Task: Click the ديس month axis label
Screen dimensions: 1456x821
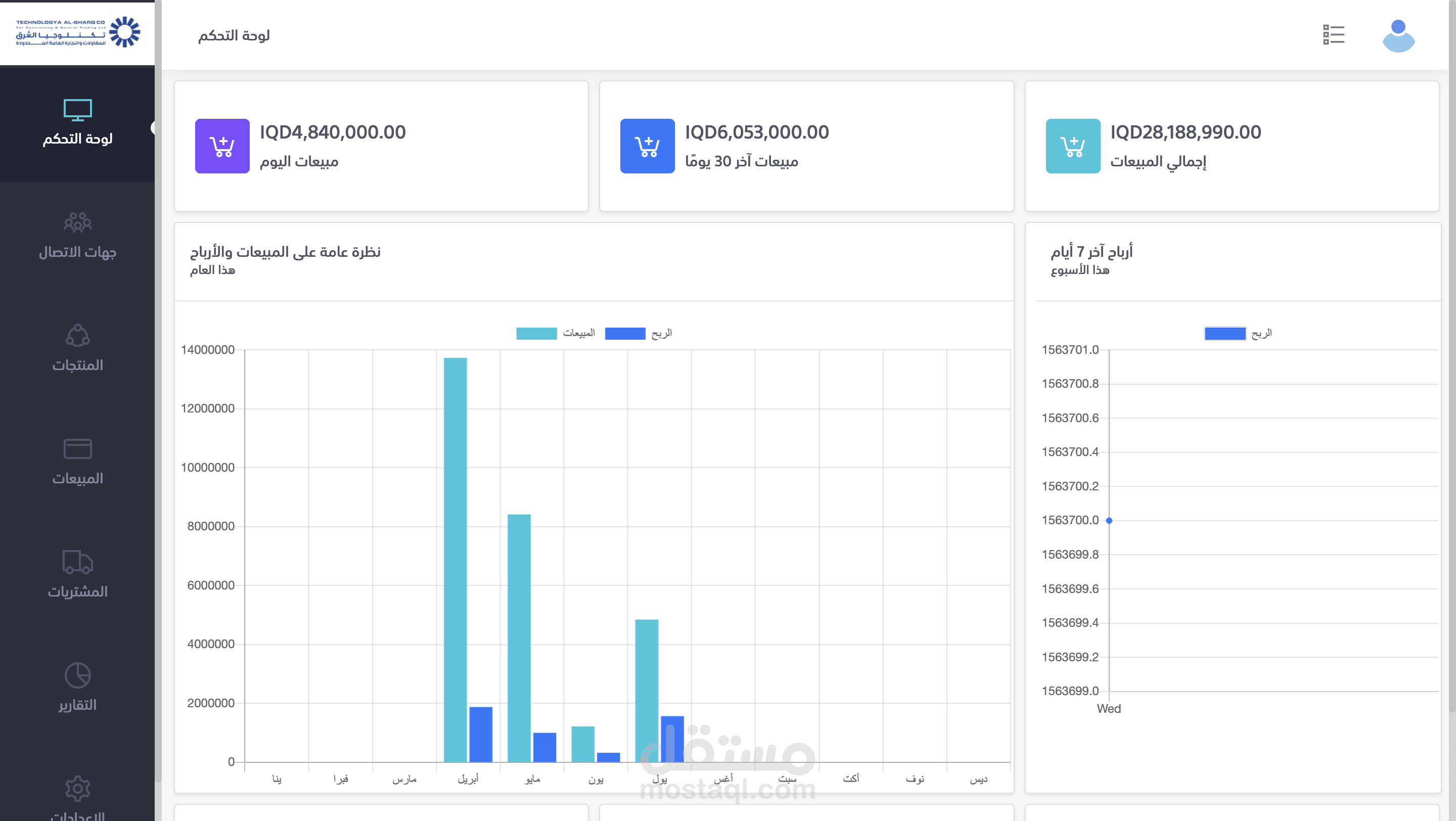Action: (978, 779)
